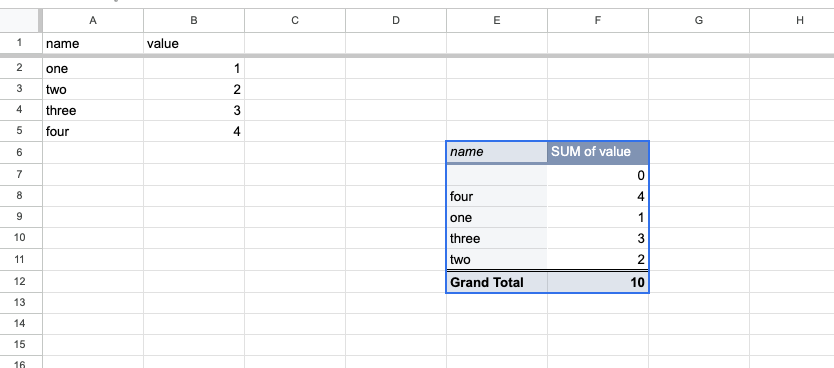This screenshot has width=834, height=368.
Task: Select column D header
Action: (x=396, y=21)
